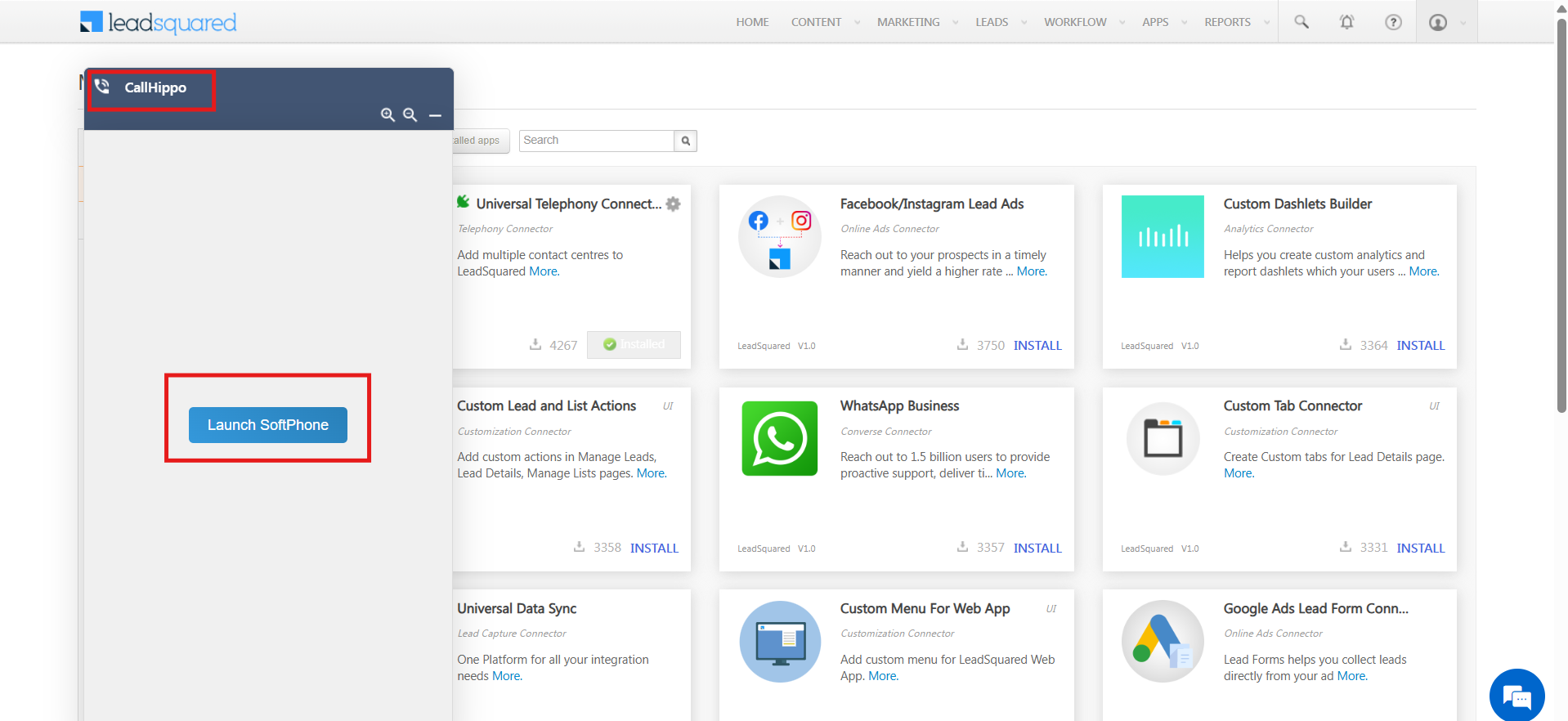Open the notifications bell icon
This screenshot has width=1568, height=721.
1346,22
